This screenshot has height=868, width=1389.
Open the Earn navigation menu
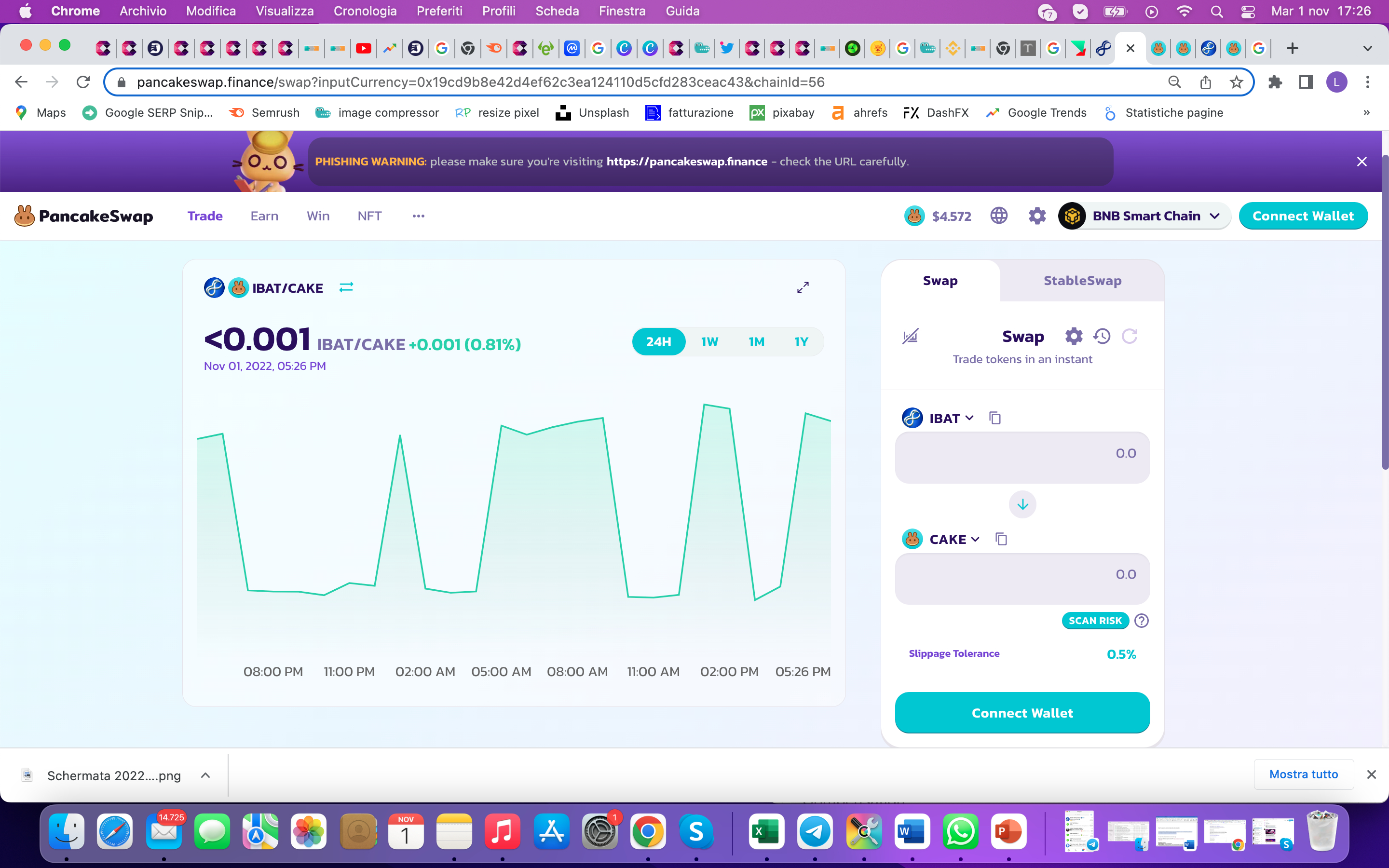264,216
